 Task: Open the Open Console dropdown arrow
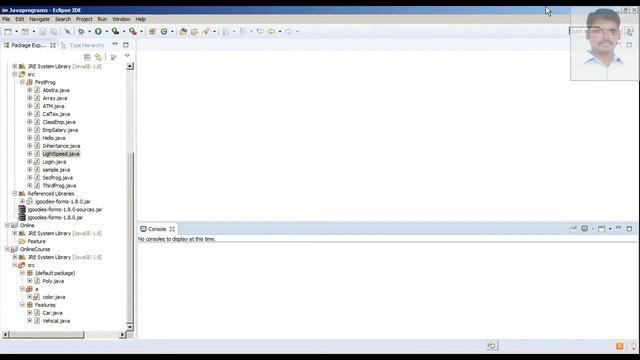pyautogui.click(x=610, y=229)
